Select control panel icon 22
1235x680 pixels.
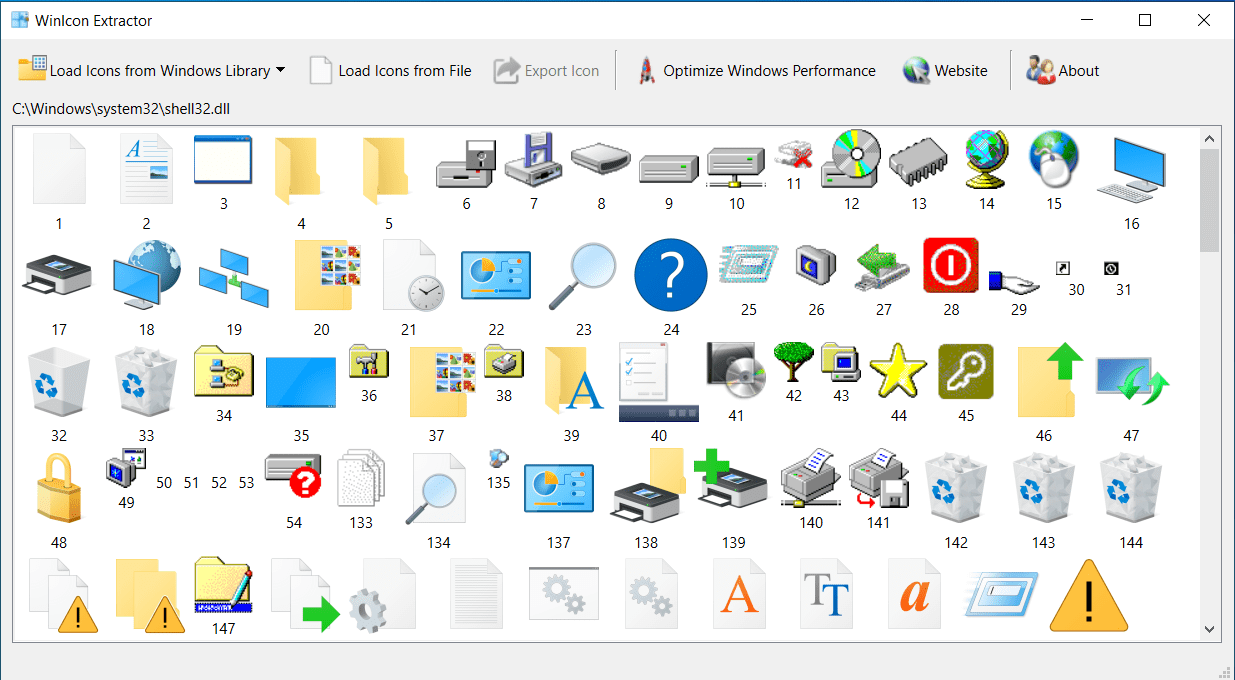click(496, 275)
